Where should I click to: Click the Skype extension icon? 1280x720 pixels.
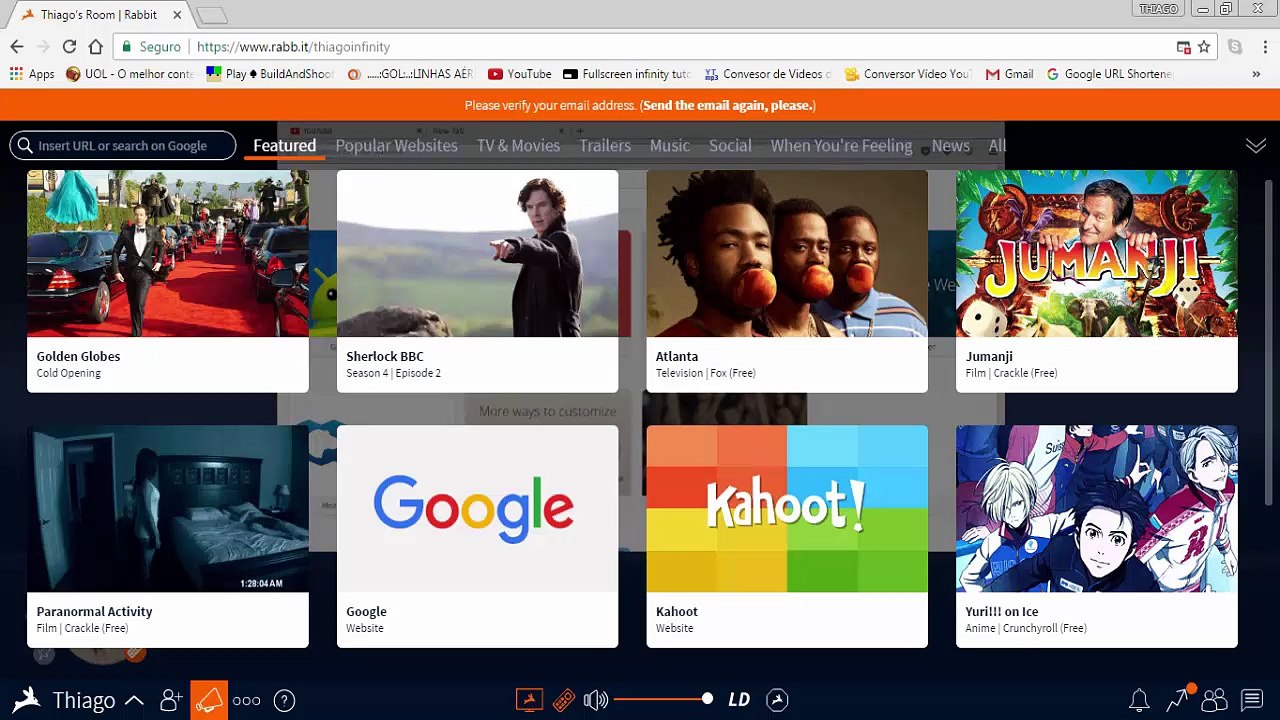pos(1235,47)
